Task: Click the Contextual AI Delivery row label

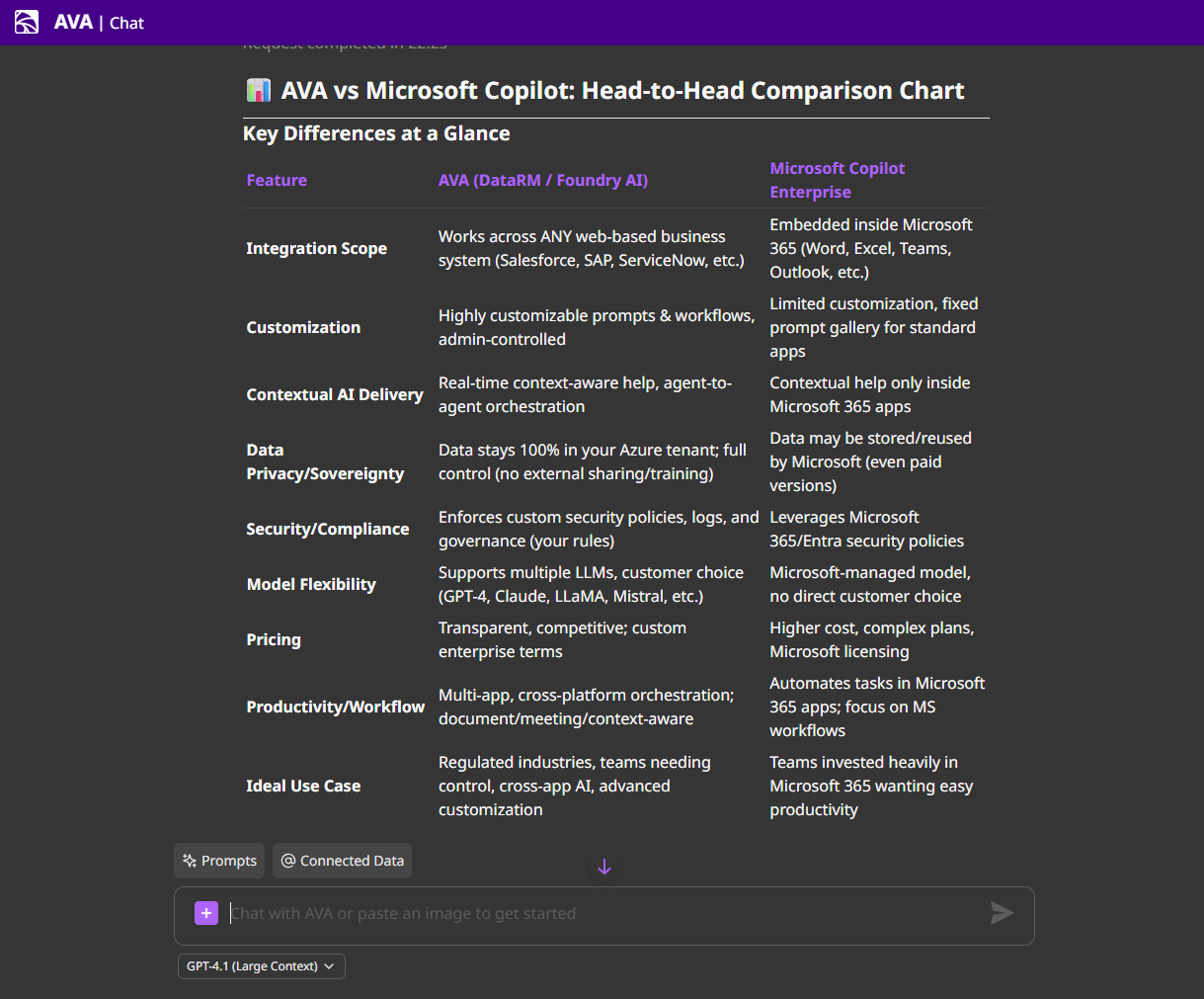Action: [x=335, y=394]
